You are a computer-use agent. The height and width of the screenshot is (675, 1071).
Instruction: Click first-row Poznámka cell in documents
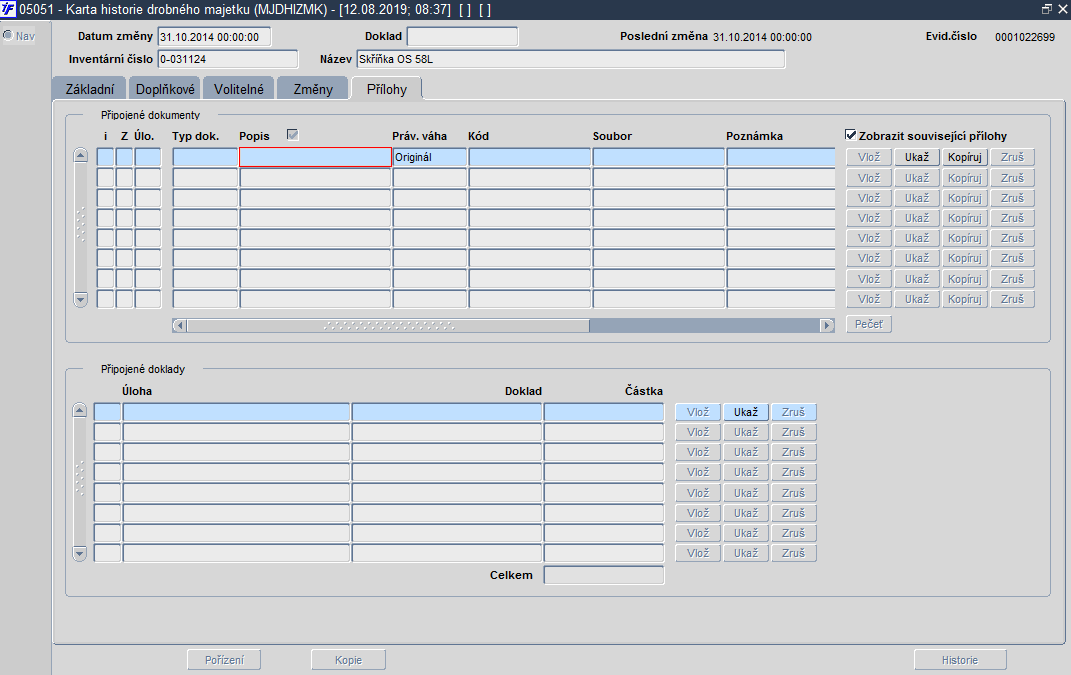click(x=781, y=157)
